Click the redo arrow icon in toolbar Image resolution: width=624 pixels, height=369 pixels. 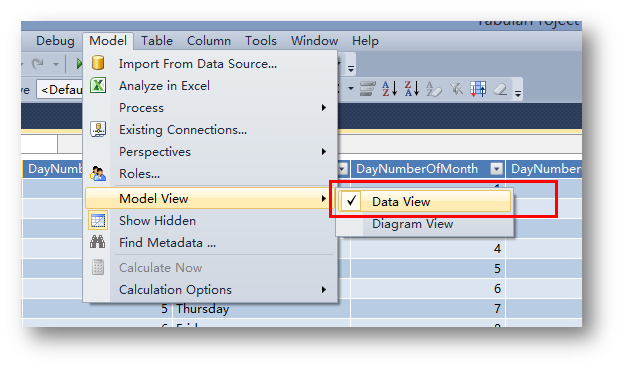pos(38,63)
